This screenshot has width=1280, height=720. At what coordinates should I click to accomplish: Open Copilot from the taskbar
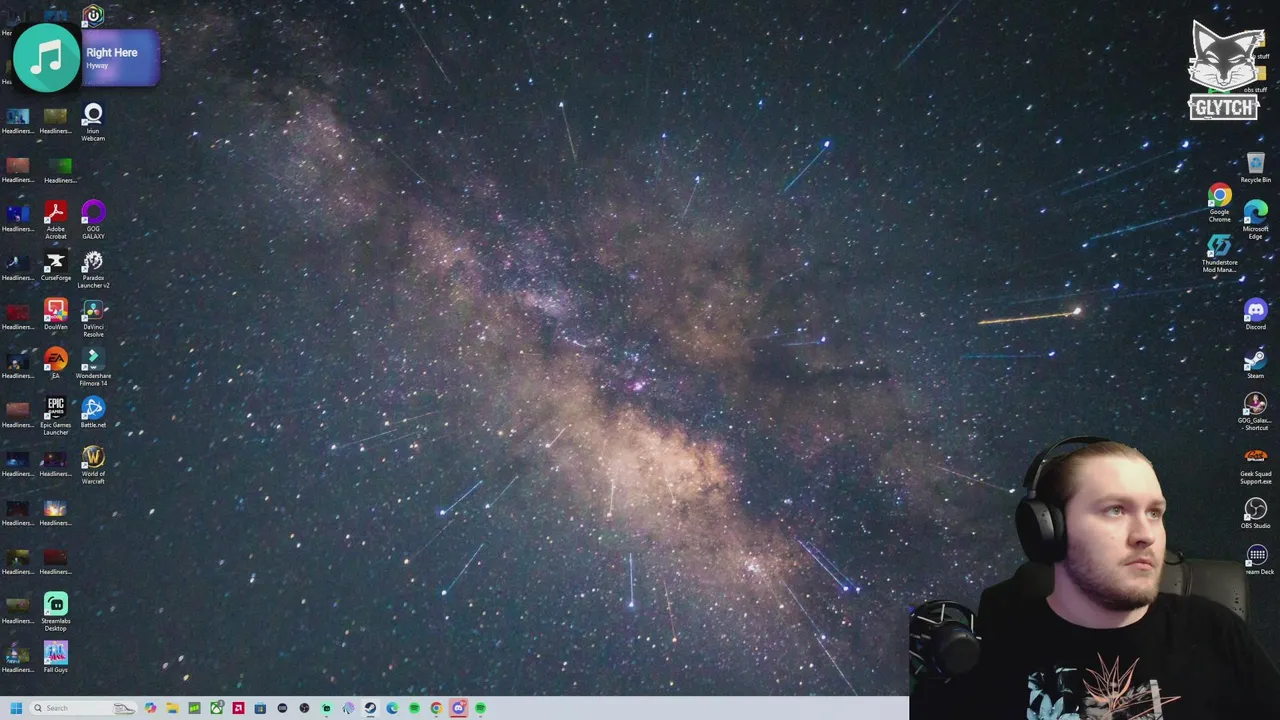[150, 708]
